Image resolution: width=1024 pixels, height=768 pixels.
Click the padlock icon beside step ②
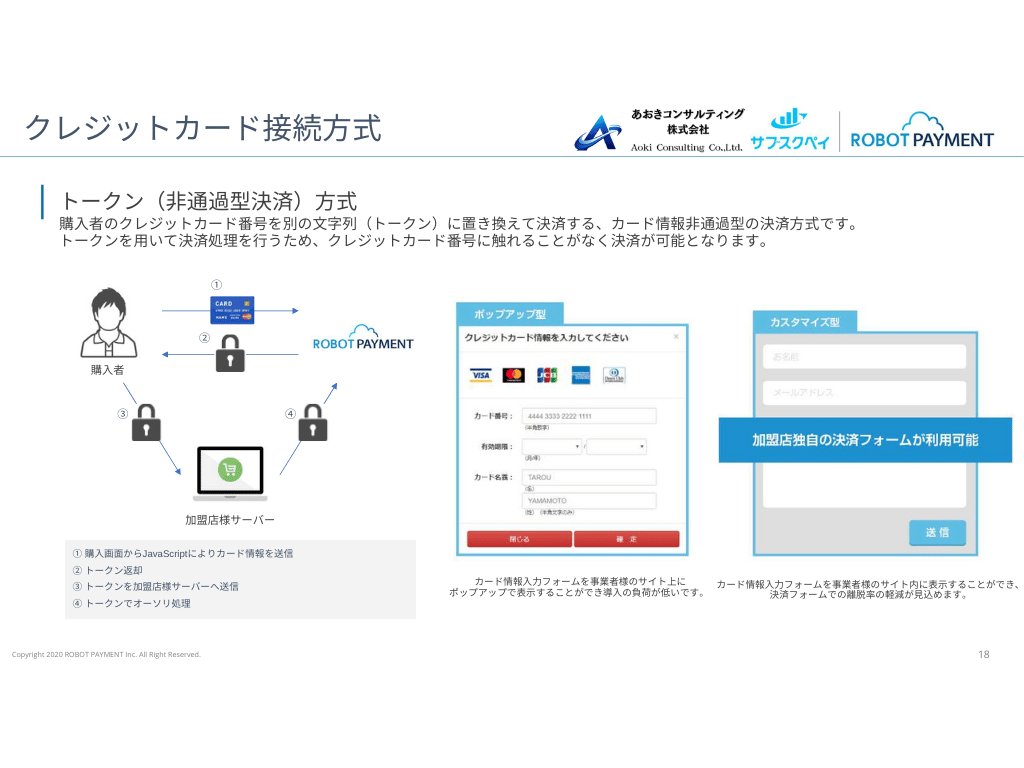tap(231, 353)
